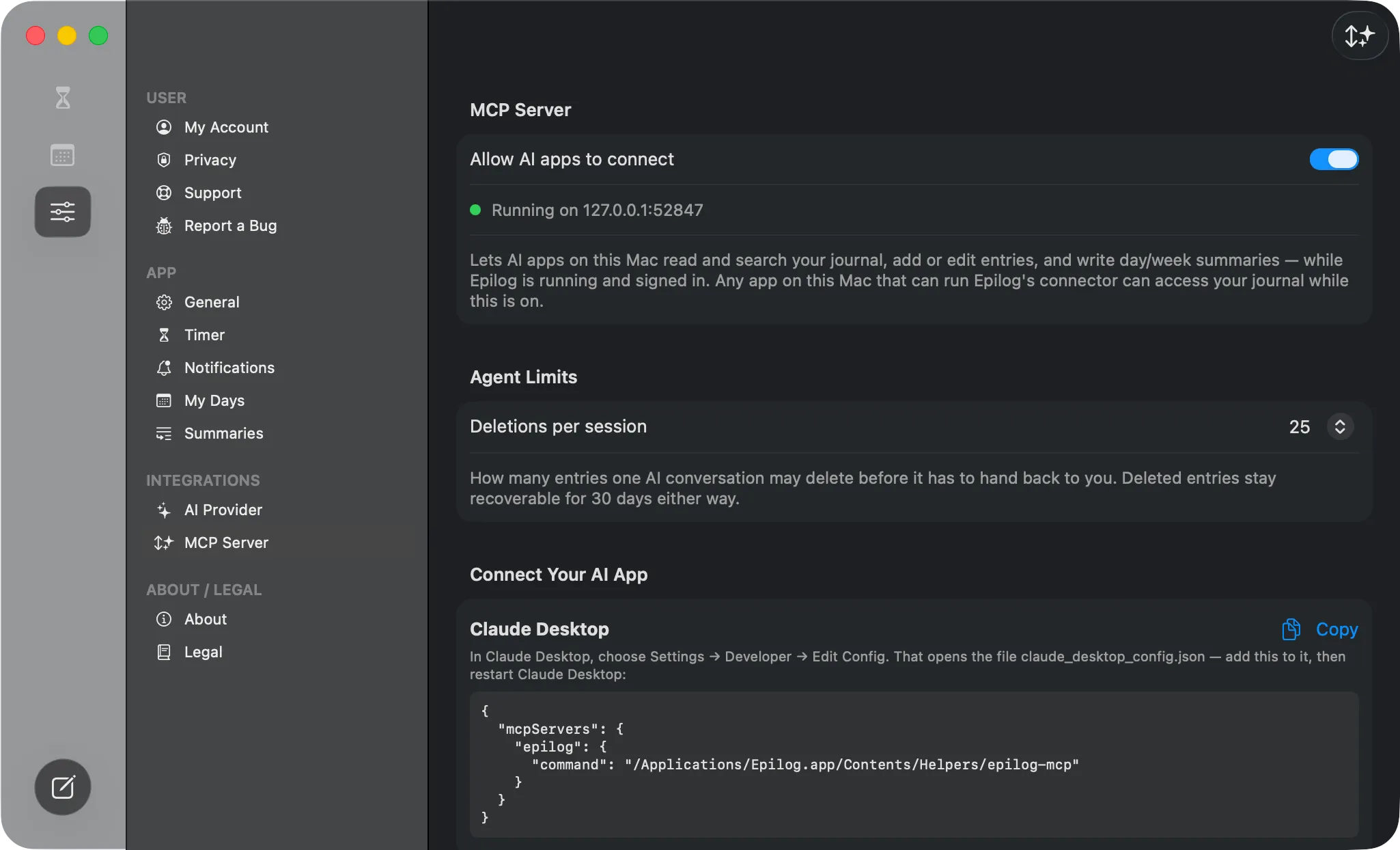Open Timer settings label

pyautogui.click(x=204, y=335)
